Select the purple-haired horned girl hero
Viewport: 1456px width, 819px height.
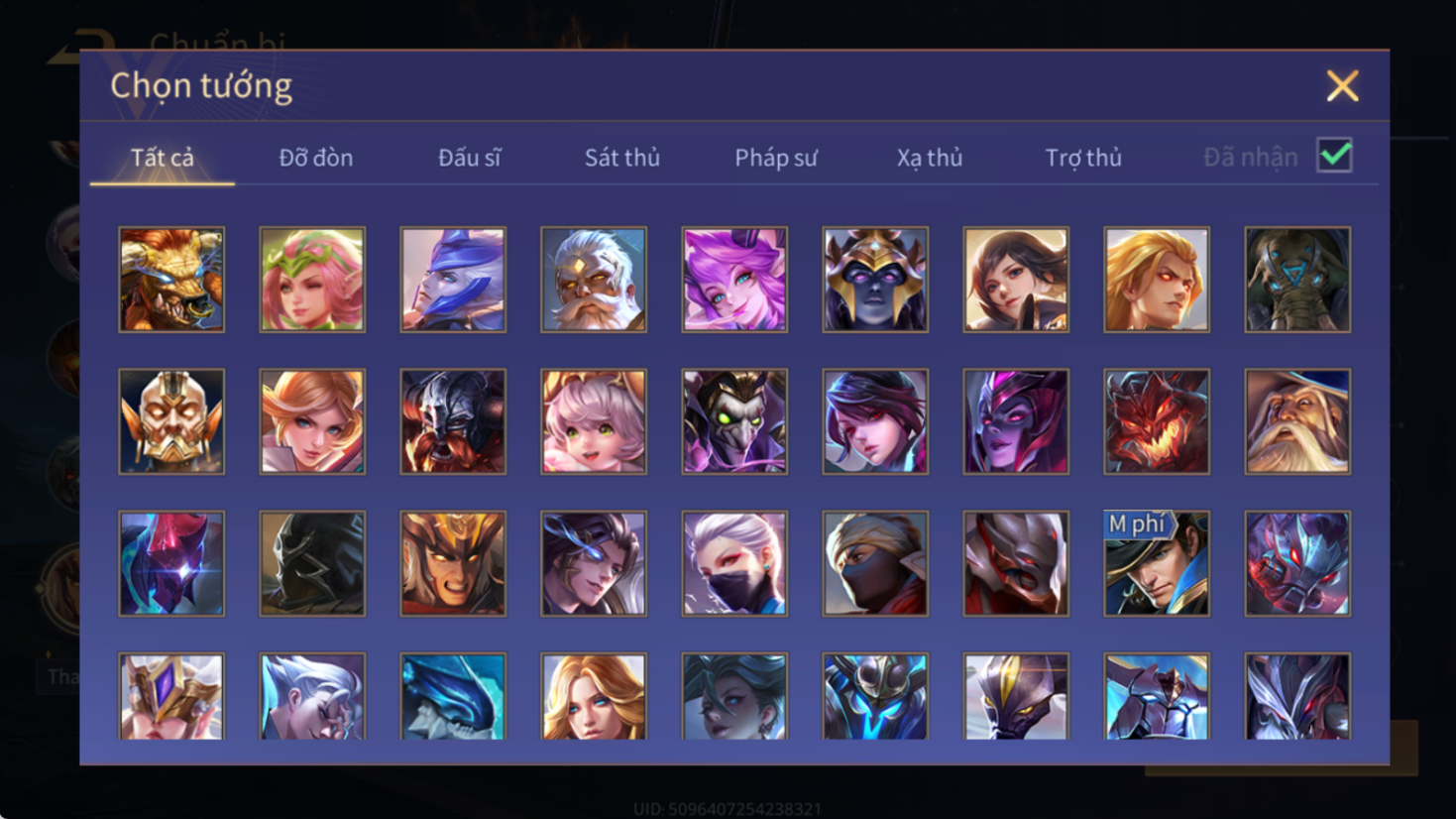coord(734,280)
